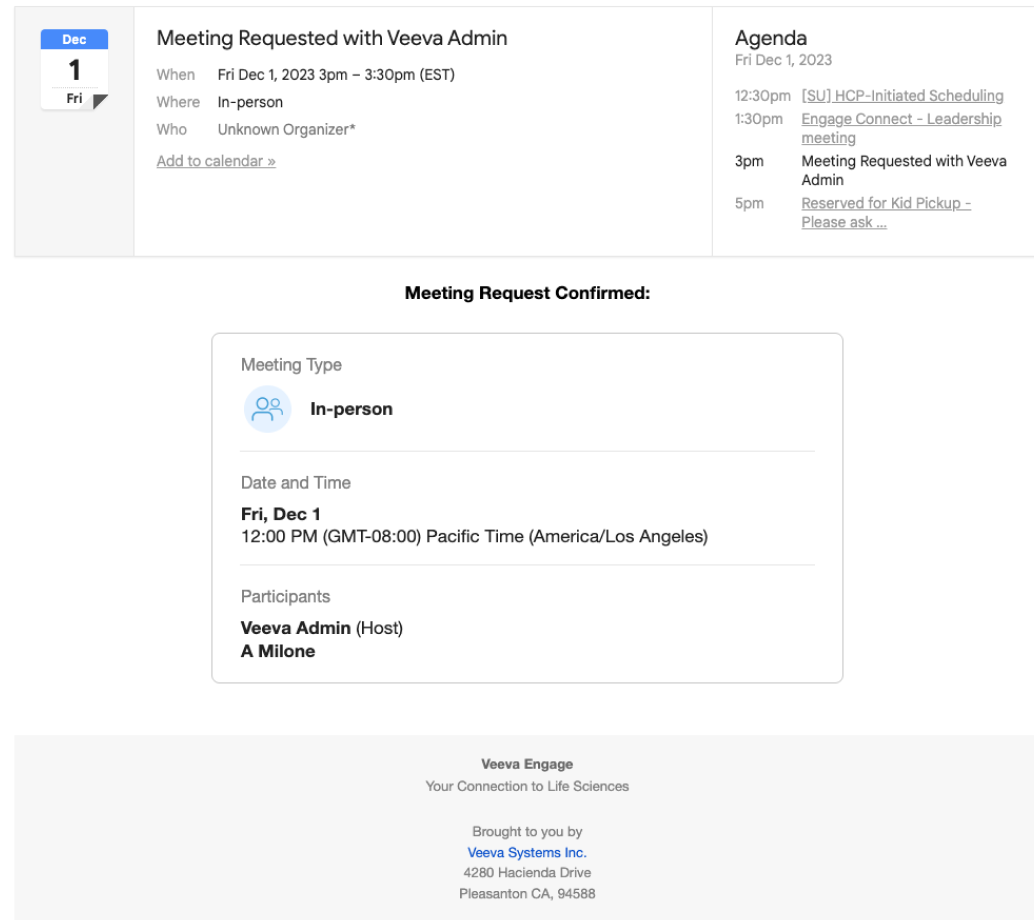Visit the Veeva Systems Inc. footer link
This screenshot has width=1034, height=920.
click(x=527, y=853)
